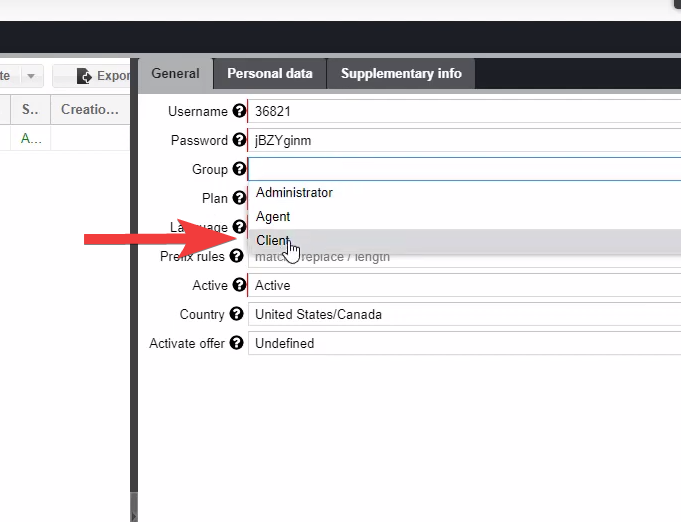Select Administrator from the Group list
The width and height of the screenshot is (681, 522).
pyautogui.click(x=464, y=192)
